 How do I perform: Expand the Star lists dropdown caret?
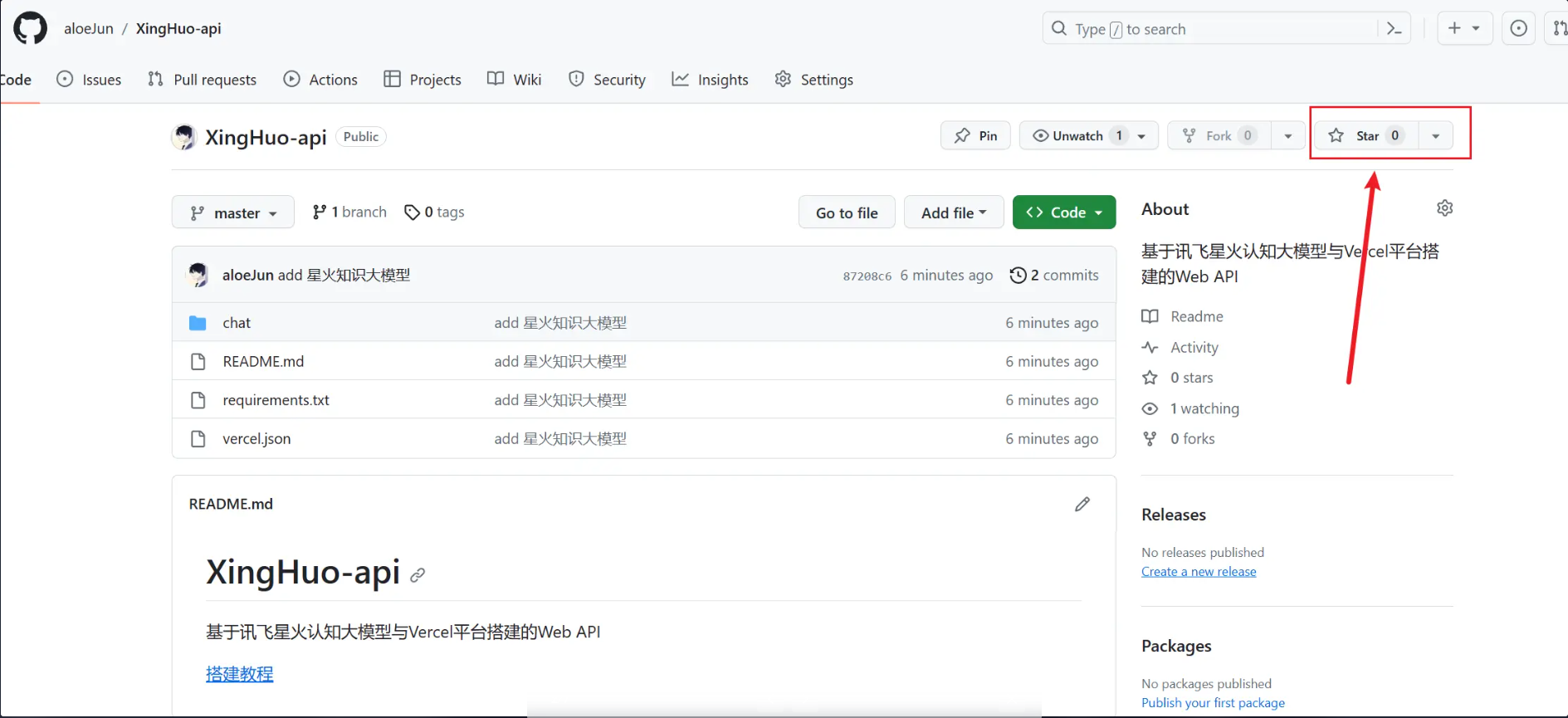coord(1435,135)
